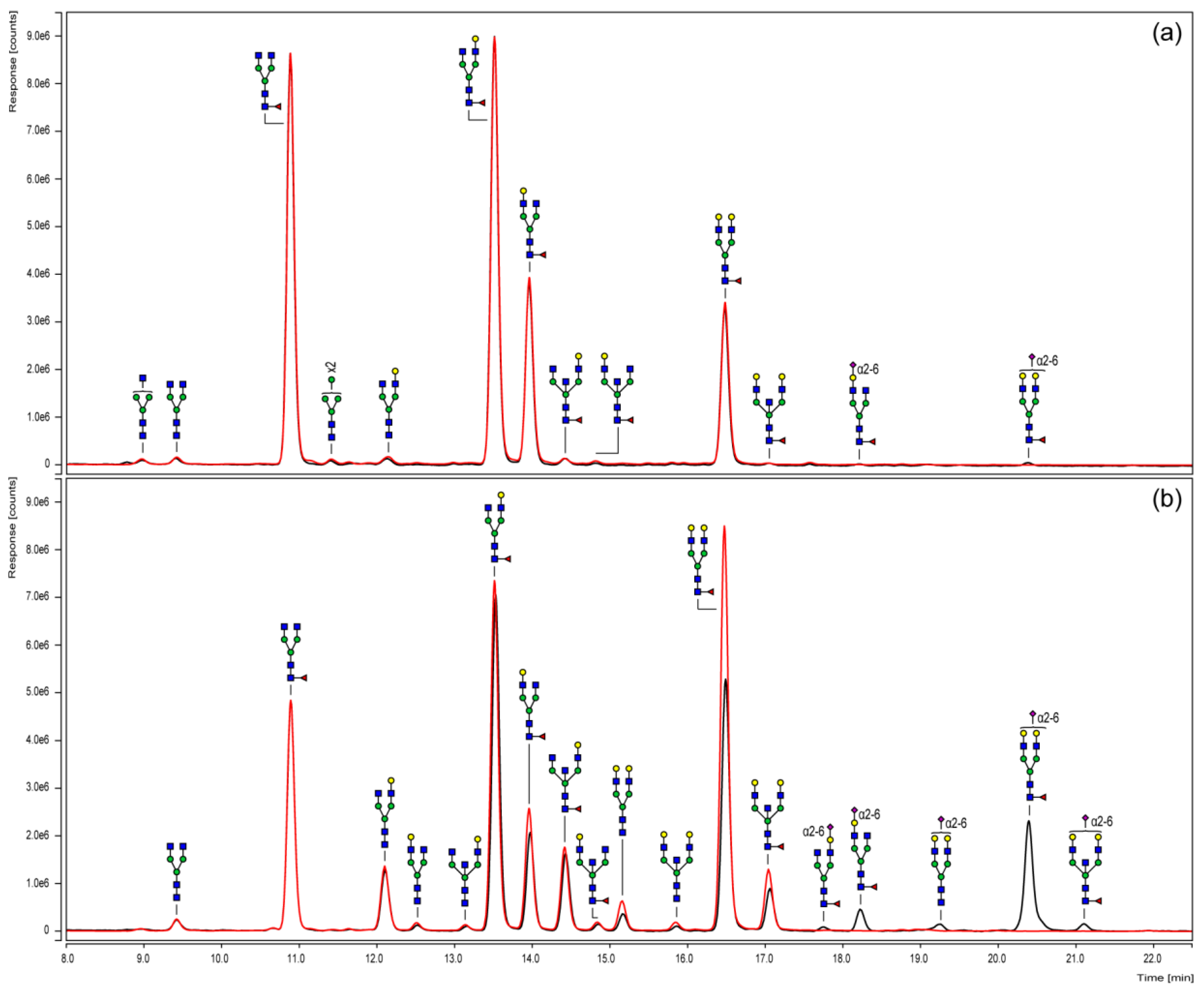Screen dimensions: 1204x990
Task: Click glycan icon above the 9.4 min peak in panel (b)
Action: [x=177, y=872]
